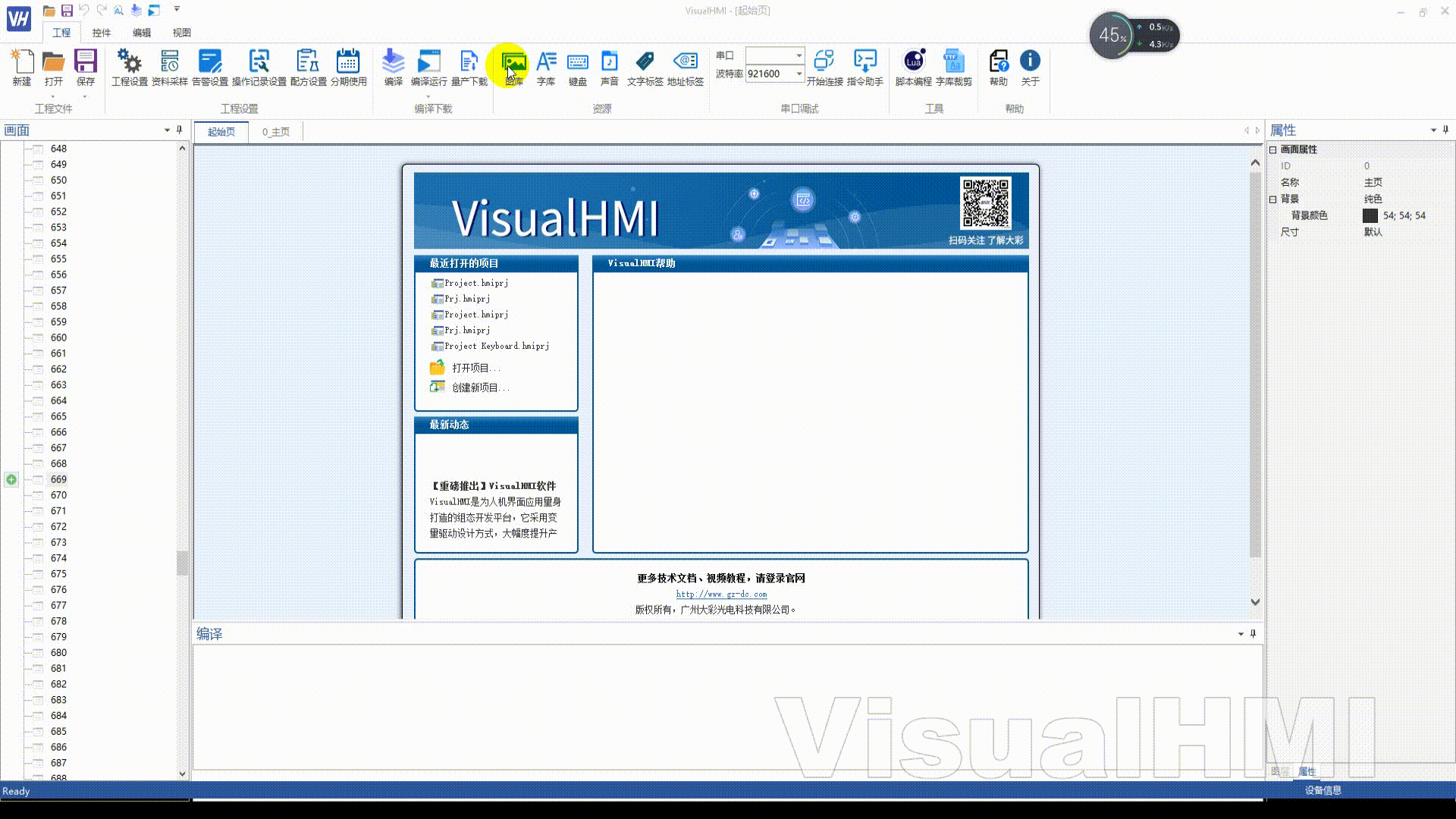Click the 背景颜色 dark color swatch
Viewport: 1456px width, 819px height.
(1370, 215)
